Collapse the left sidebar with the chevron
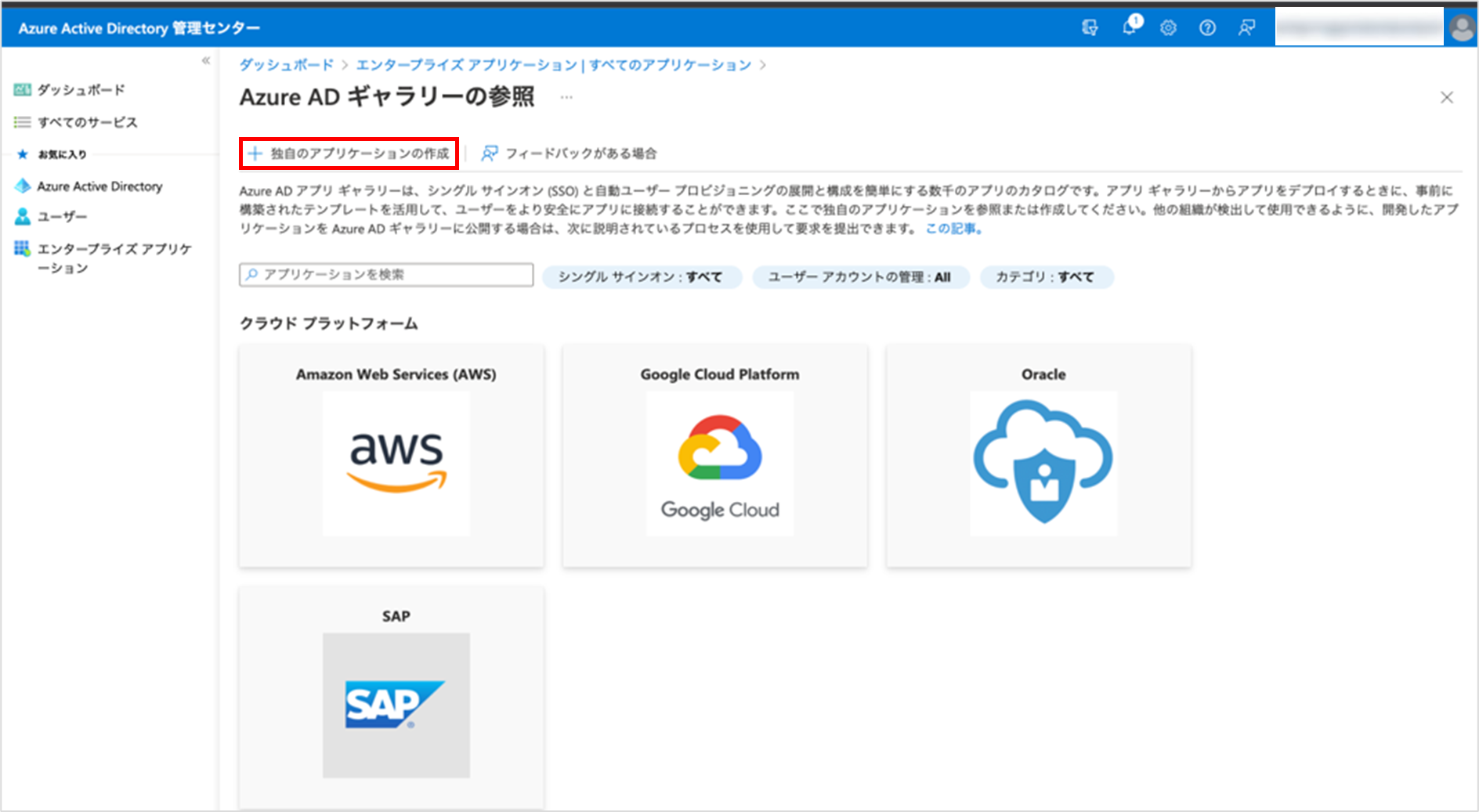 (x=206, y=60)
